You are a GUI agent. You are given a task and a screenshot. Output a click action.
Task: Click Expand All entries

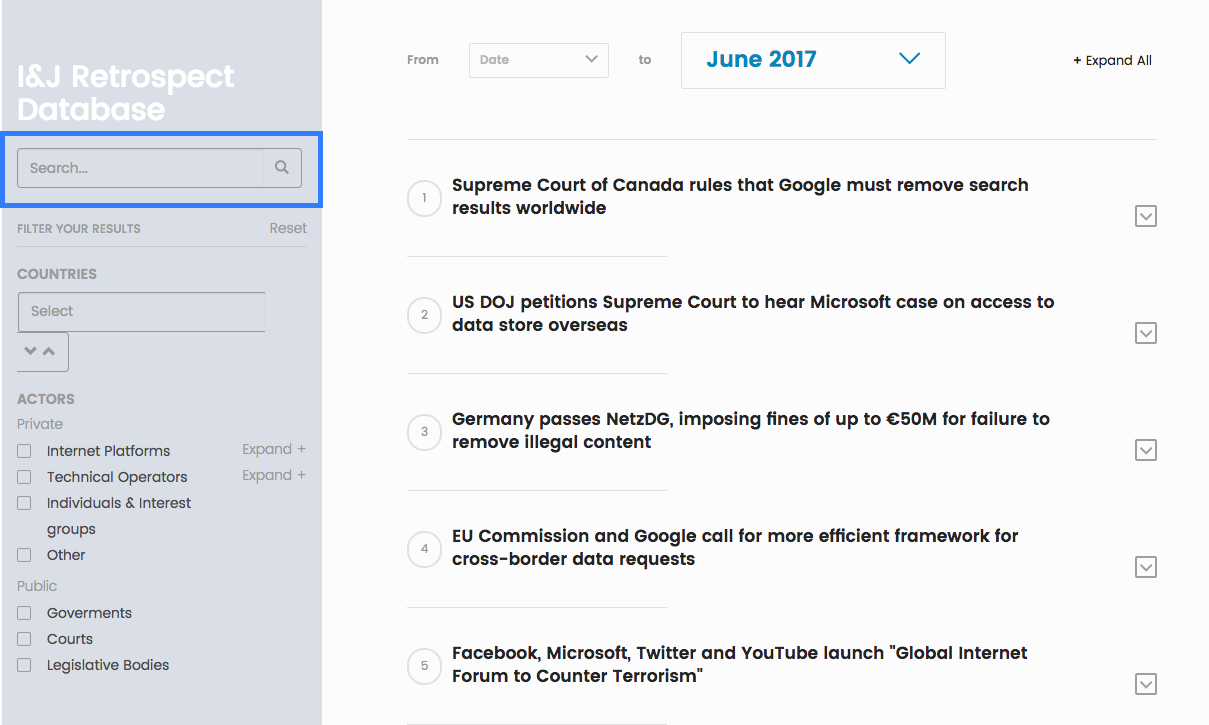[x=1112, y=60]
